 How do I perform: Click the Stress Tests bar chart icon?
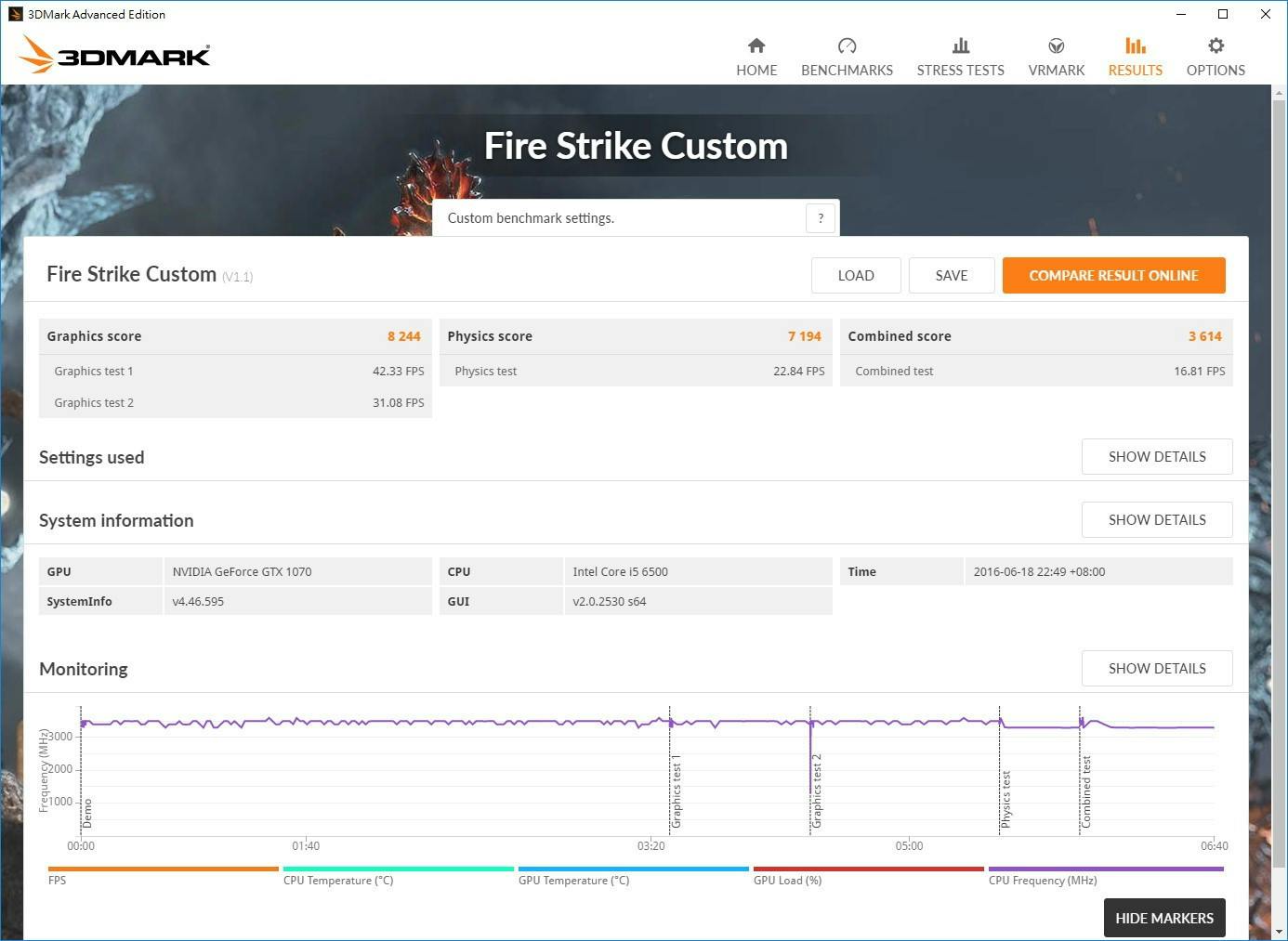[x=960, y=46]
